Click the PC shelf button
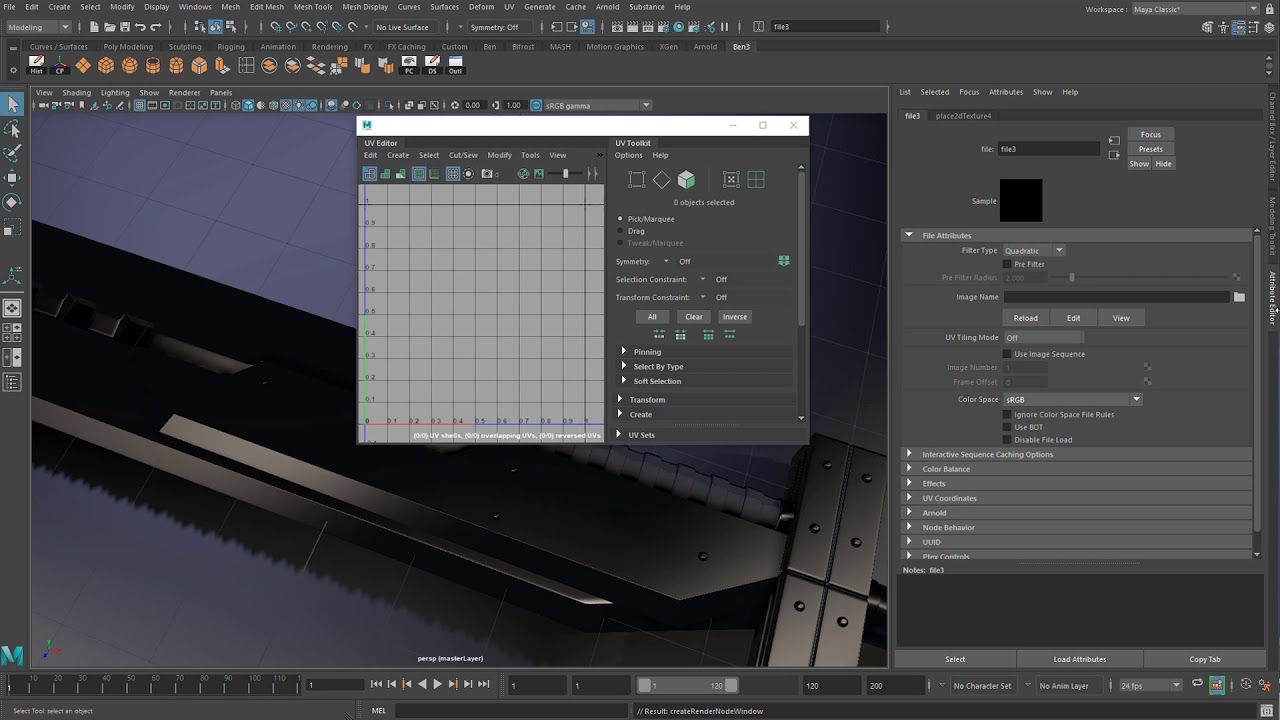This screenshot has height=720, width=1280. [x=409, y=65]
